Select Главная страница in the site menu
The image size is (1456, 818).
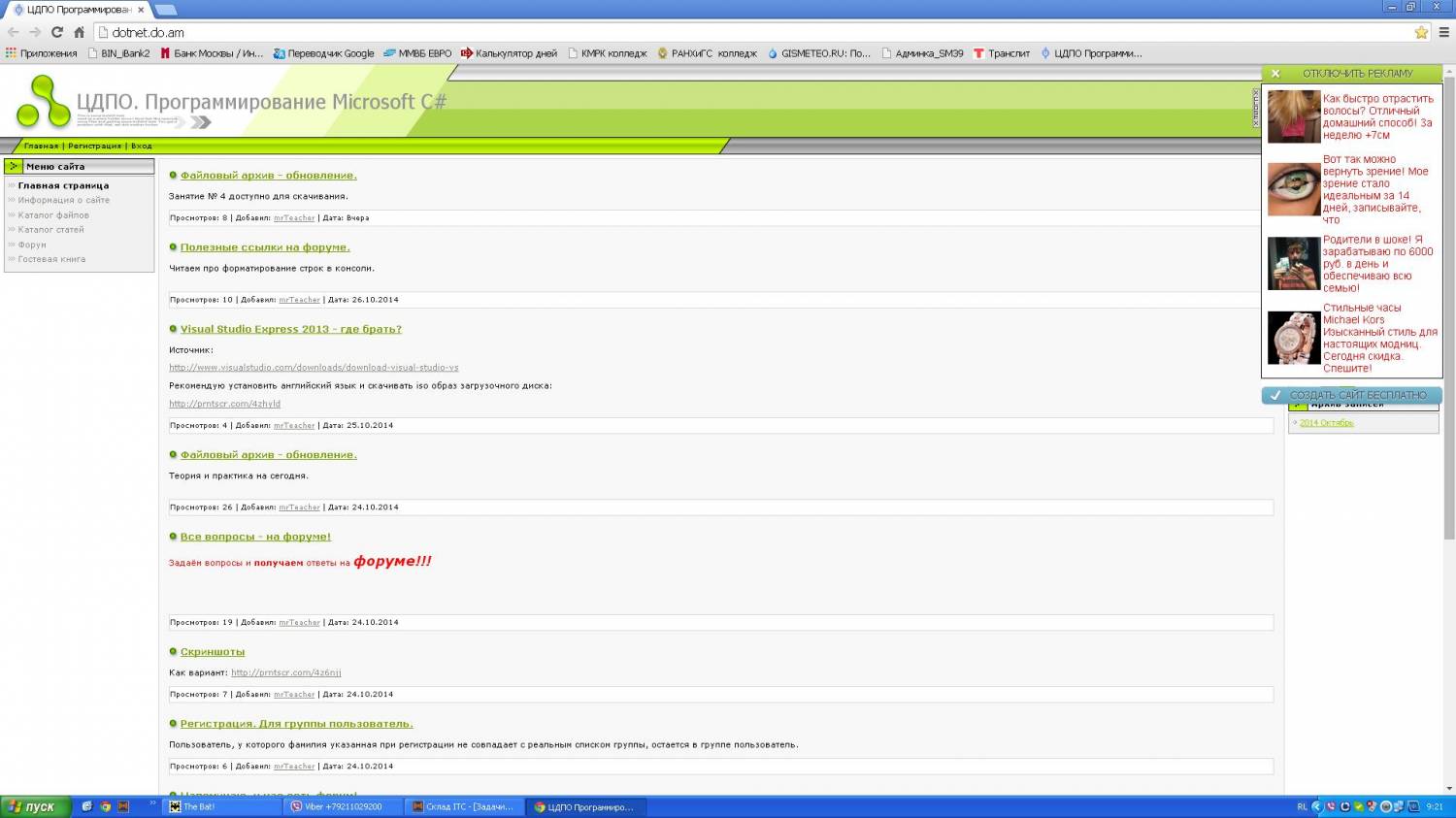click(63, 185)
